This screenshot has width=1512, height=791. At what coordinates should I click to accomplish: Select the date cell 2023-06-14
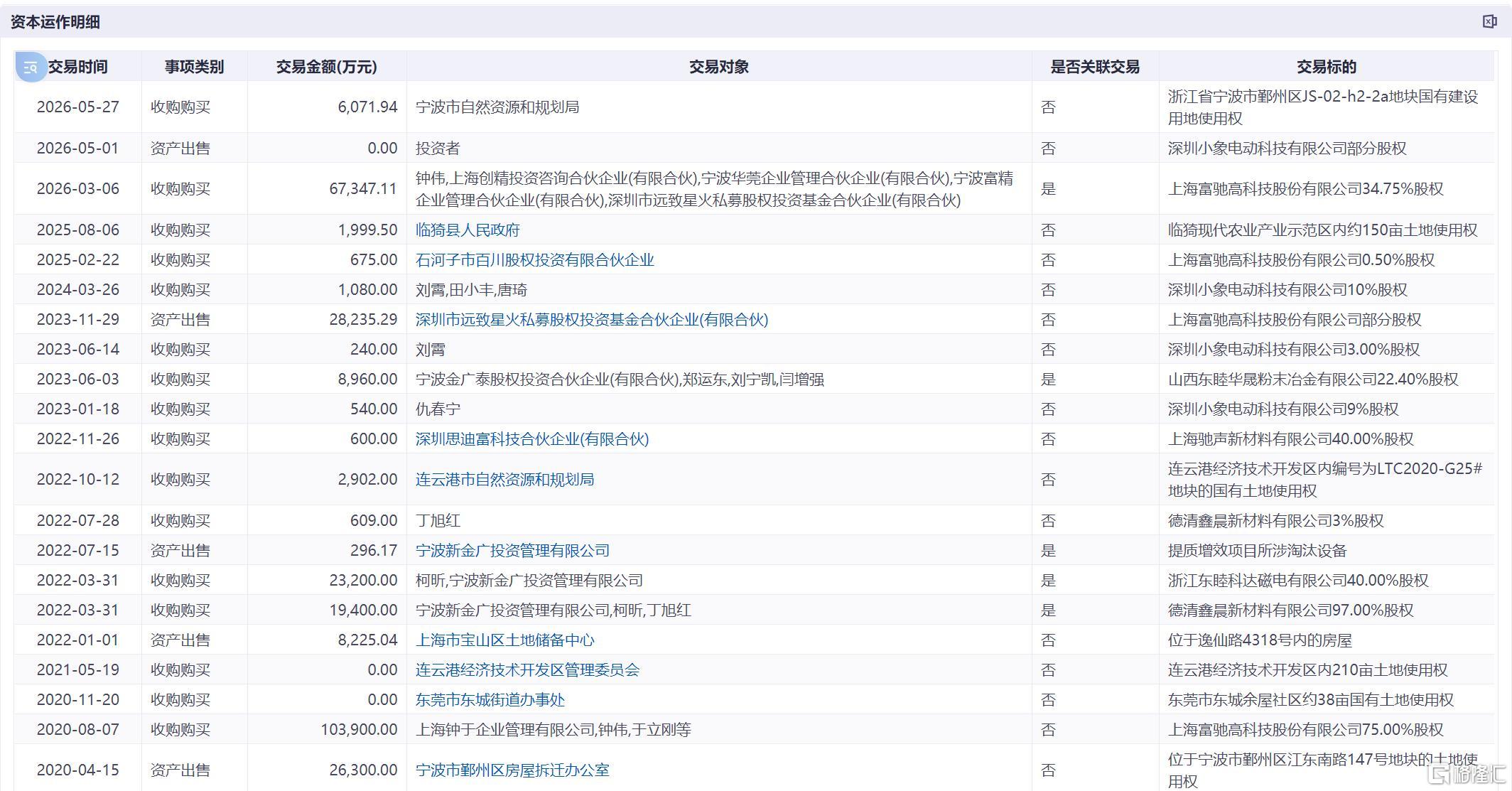point(77,350)
